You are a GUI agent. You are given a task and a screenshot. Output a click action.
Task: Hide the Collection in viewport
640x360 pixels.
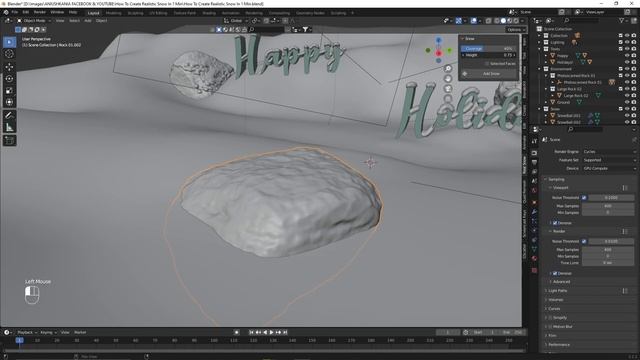coord(627,36)
